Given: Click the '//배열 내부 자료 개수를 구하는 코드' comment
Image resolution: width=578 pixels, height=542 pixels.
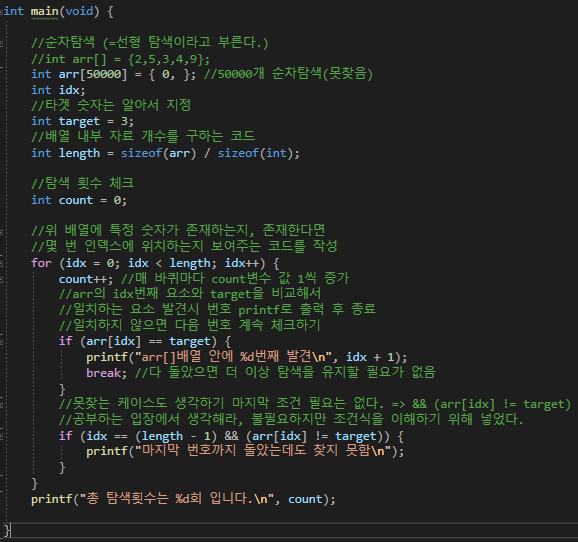Looking at the screenshot, I should (143, 136).
